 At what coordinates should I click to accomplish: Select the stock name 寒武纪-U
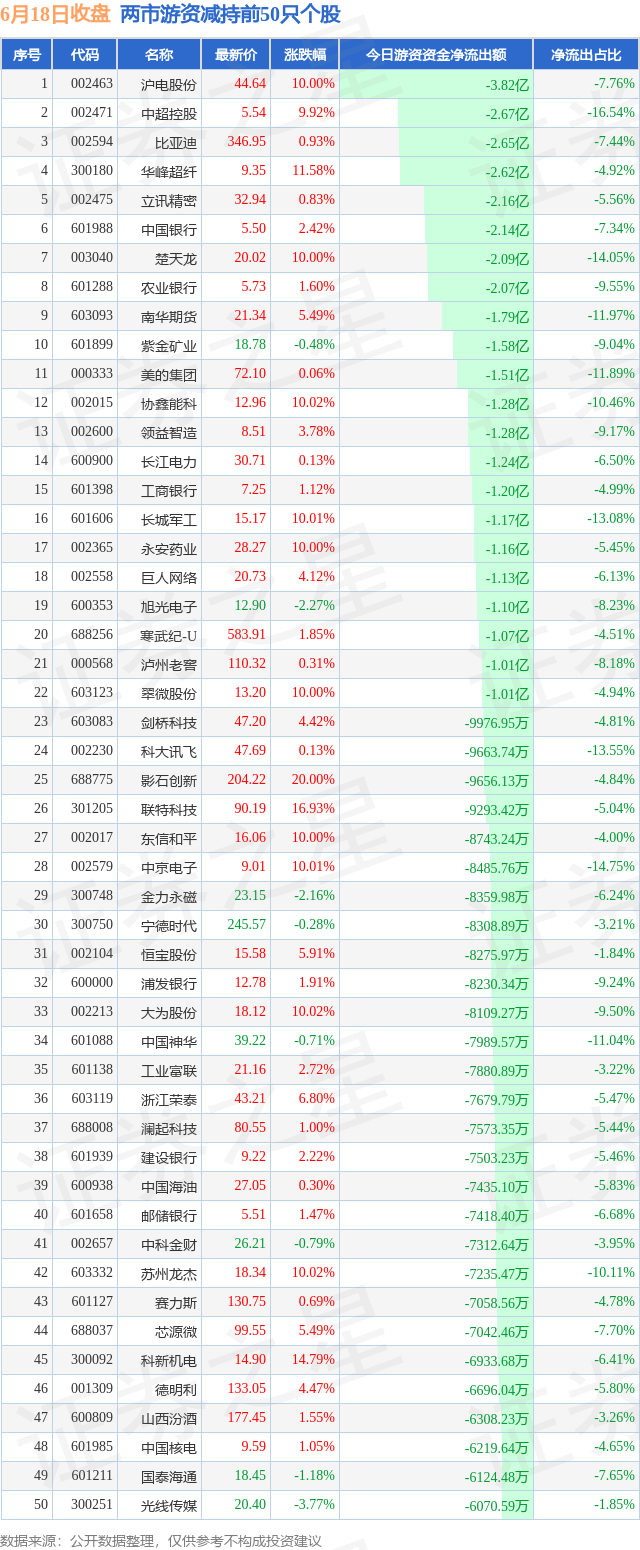coord(169,635)
